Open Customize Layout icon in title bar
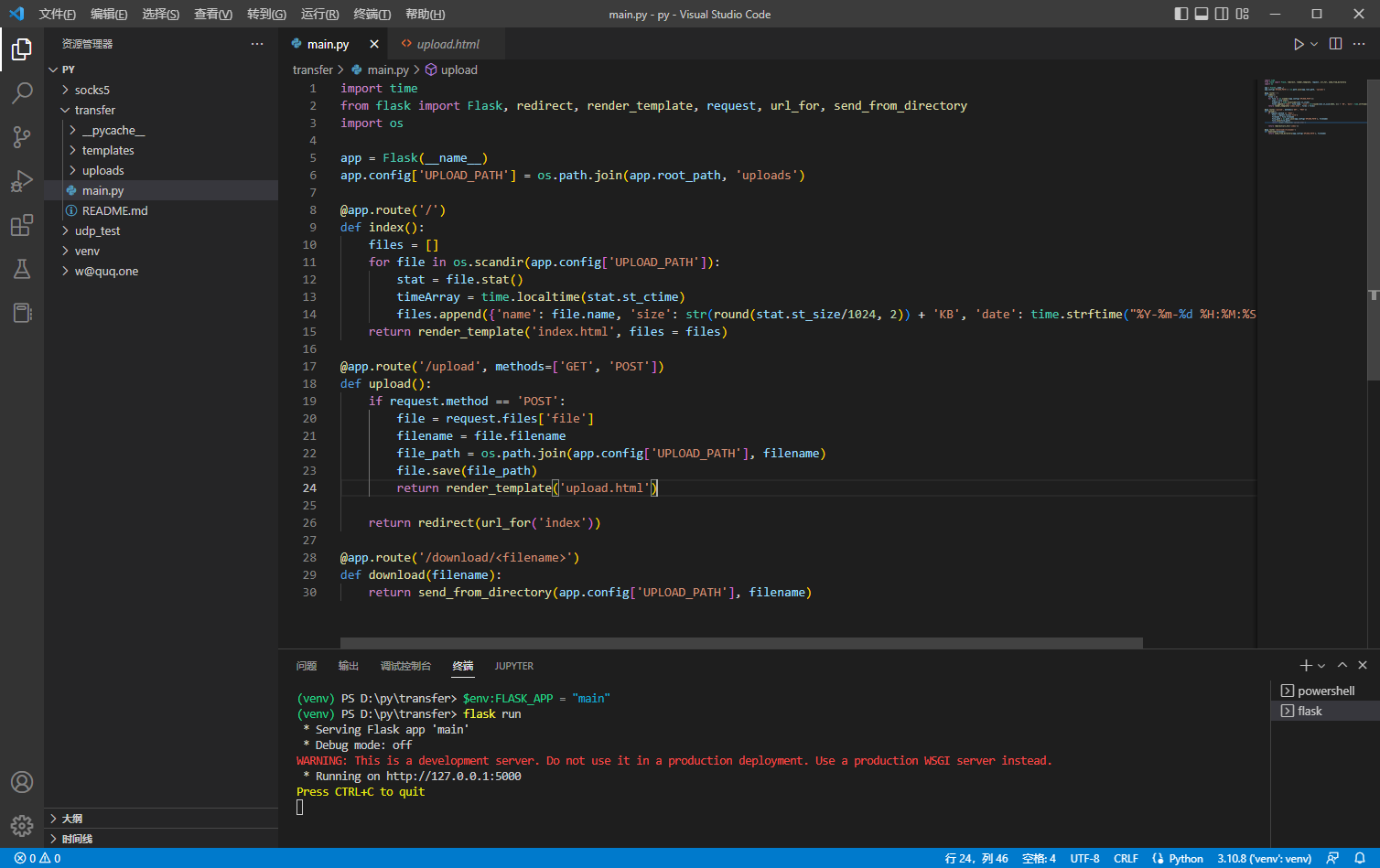Image resolution: width=1380 pixels, height=868 pixels. pos(1242,14)
